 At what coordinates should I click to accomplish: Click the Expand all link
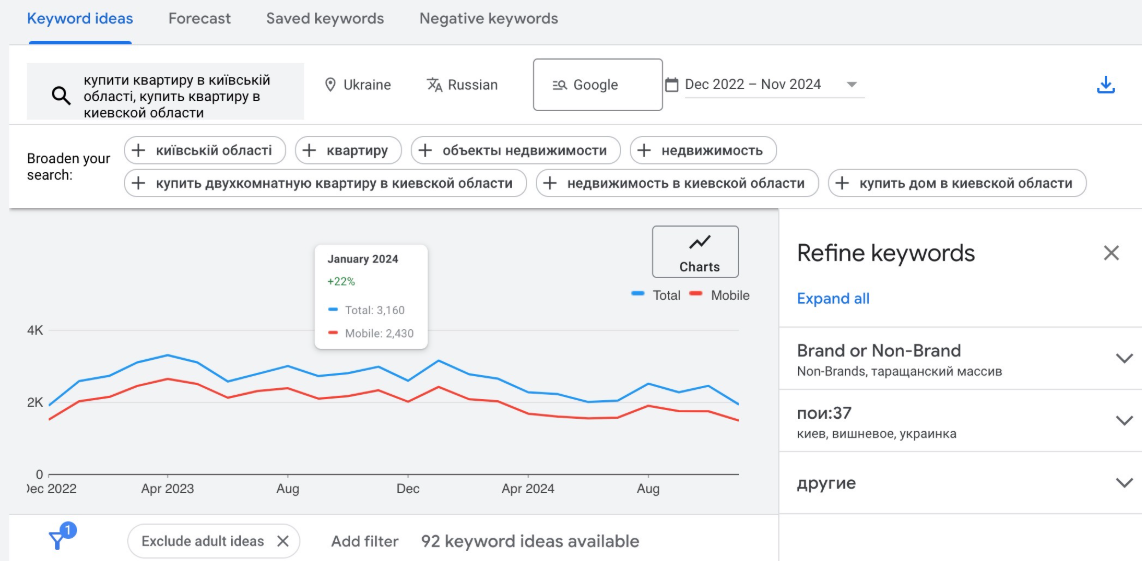point(833,298)
